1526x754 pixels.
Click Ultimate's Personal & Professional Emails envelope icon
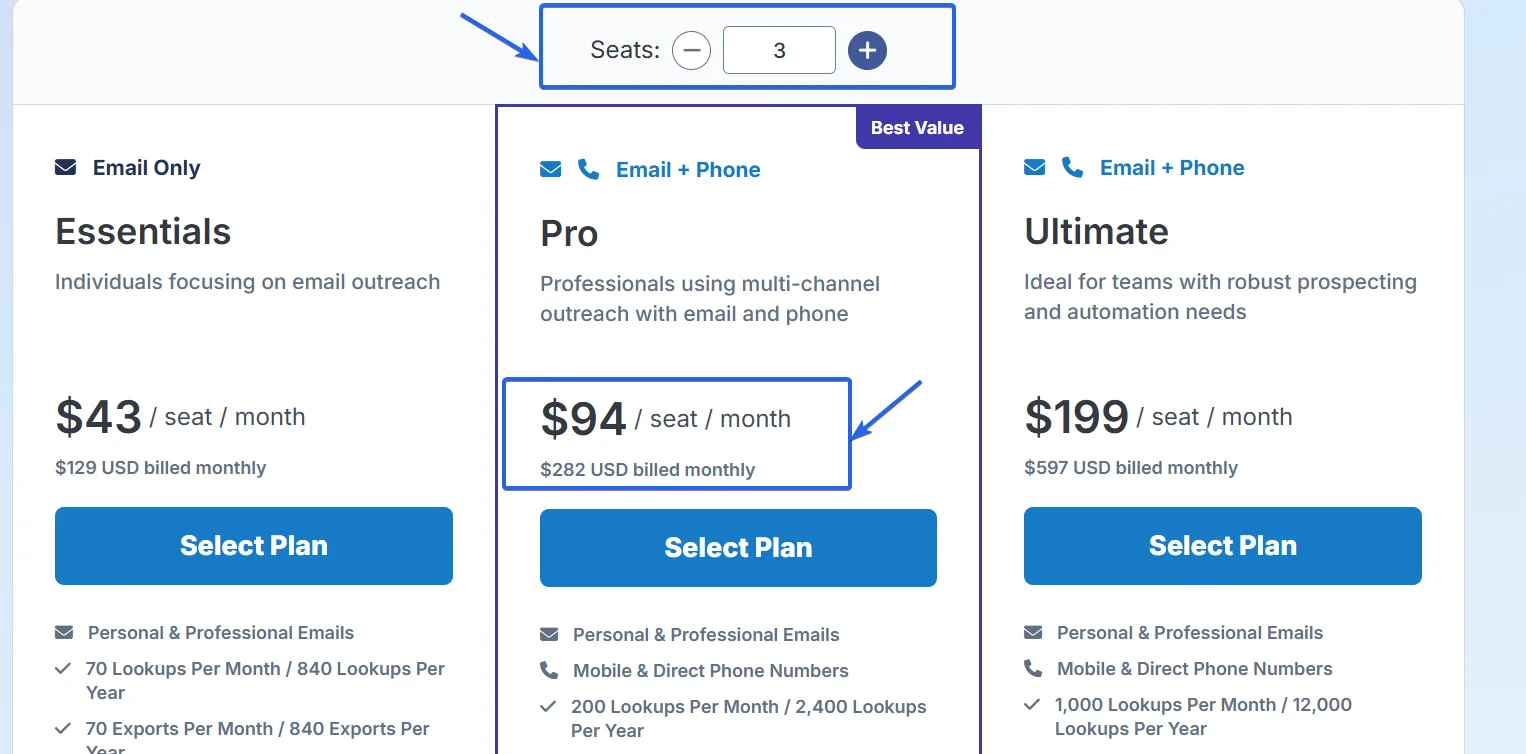tap(1033, 633)
